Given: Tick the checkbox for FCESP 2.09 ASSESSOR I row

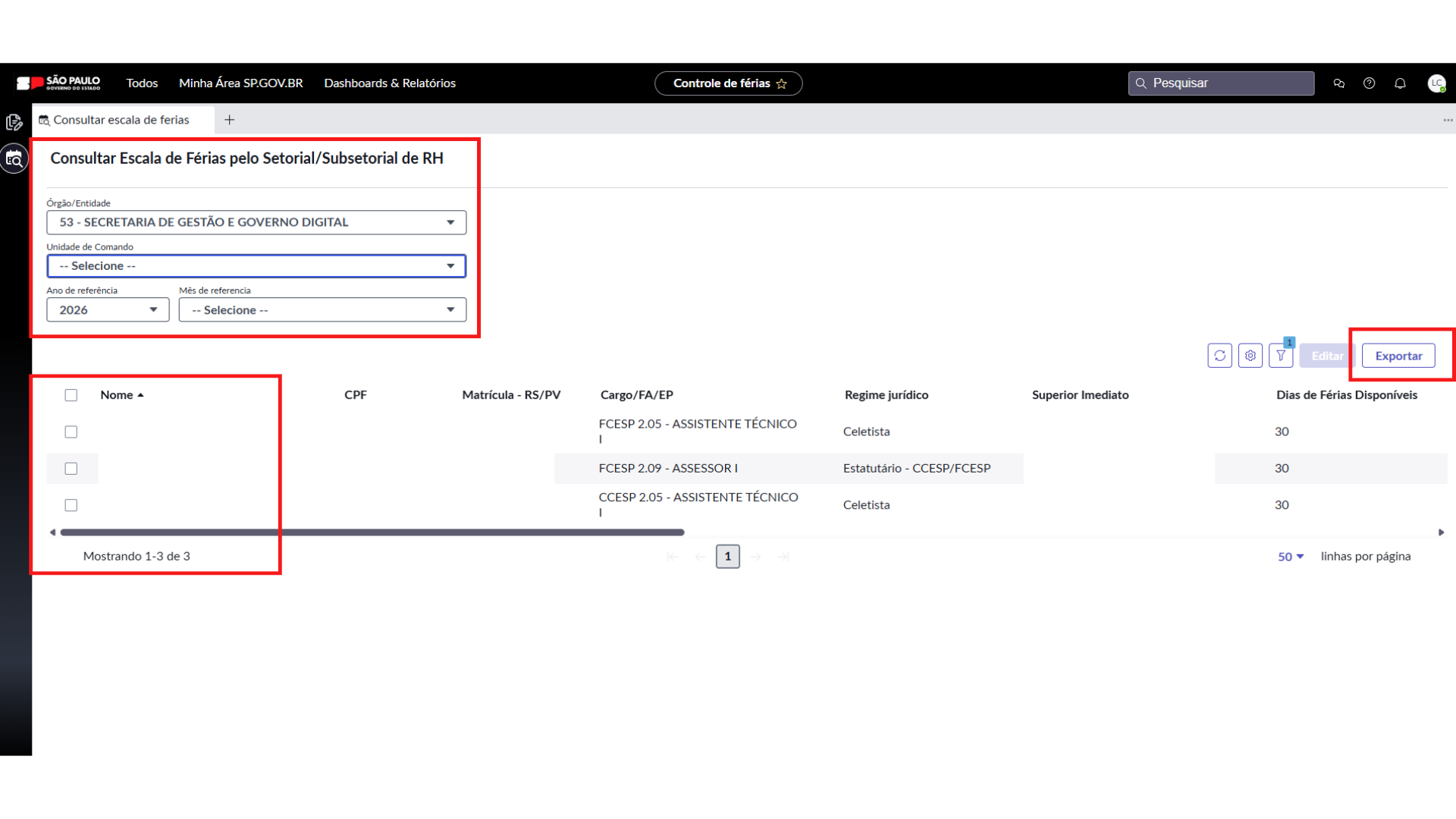Looking at the screenshot, I should (71, 469).
